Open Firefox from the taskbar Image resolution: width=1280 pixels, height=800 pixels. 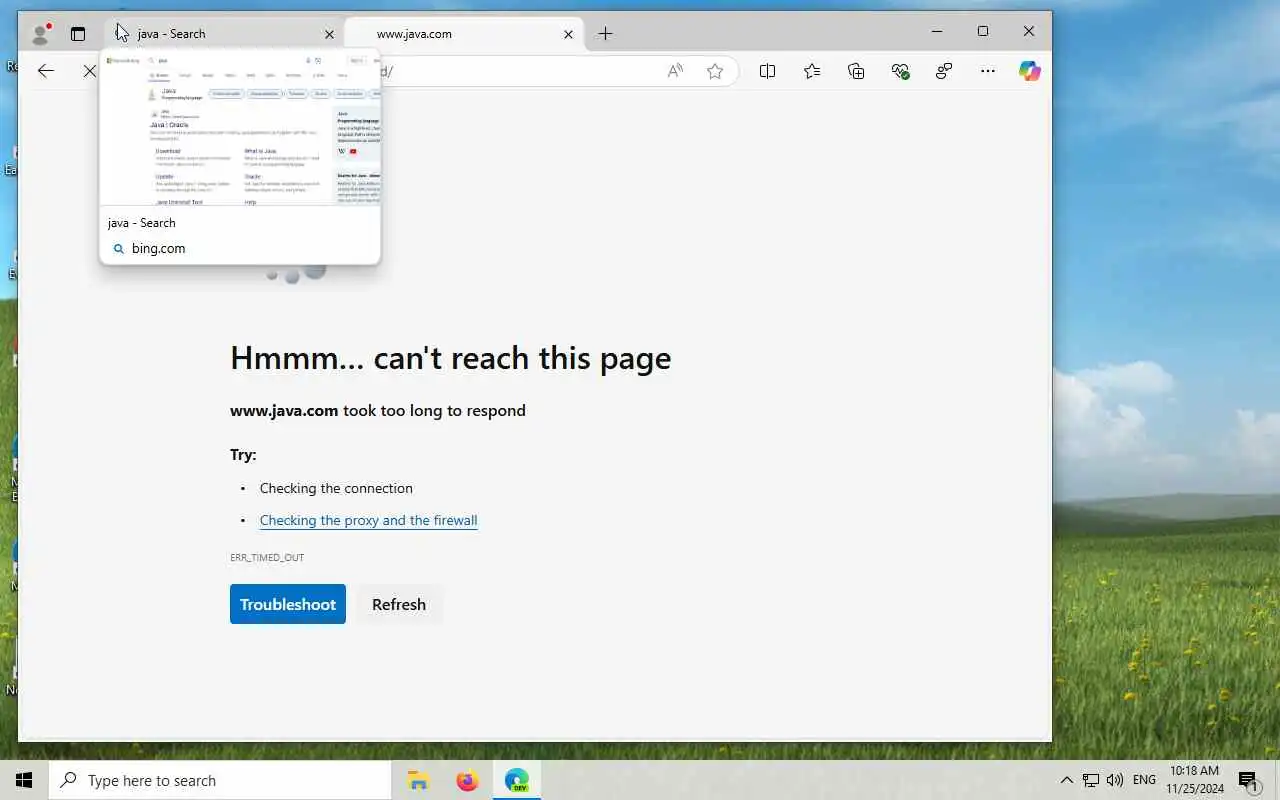pos(467,780)
